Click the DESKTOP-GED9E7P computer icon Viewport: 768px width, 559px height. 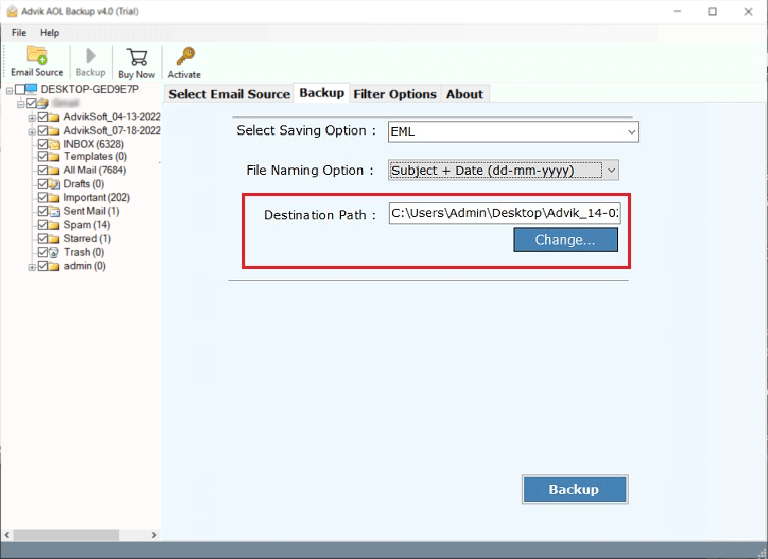point(31,89)
